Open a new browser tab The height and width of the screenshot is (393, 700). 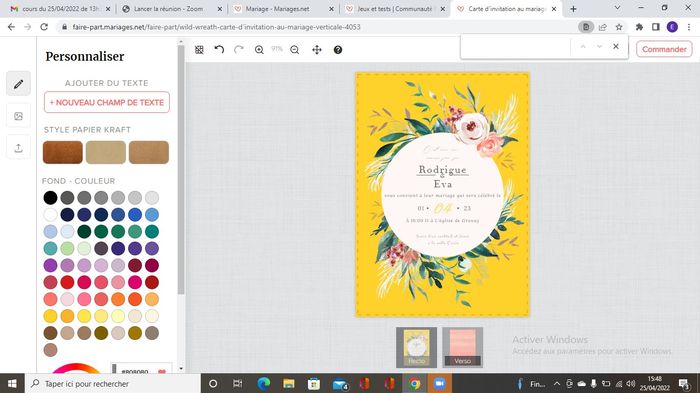click(x=573, y=9)
